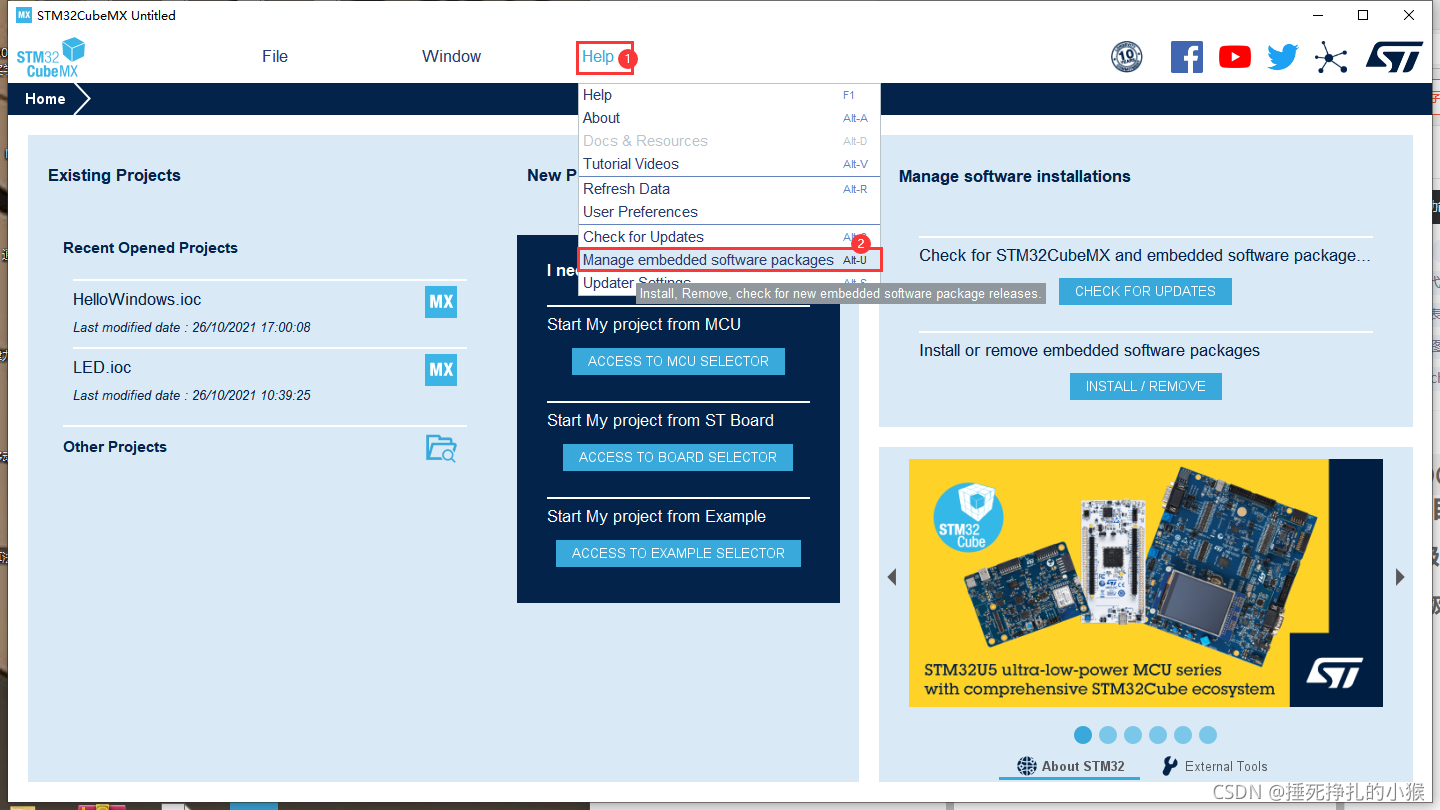Click the Help menu header
Image resolution: width=1440 pixels, height=810 pixels.
598,56
